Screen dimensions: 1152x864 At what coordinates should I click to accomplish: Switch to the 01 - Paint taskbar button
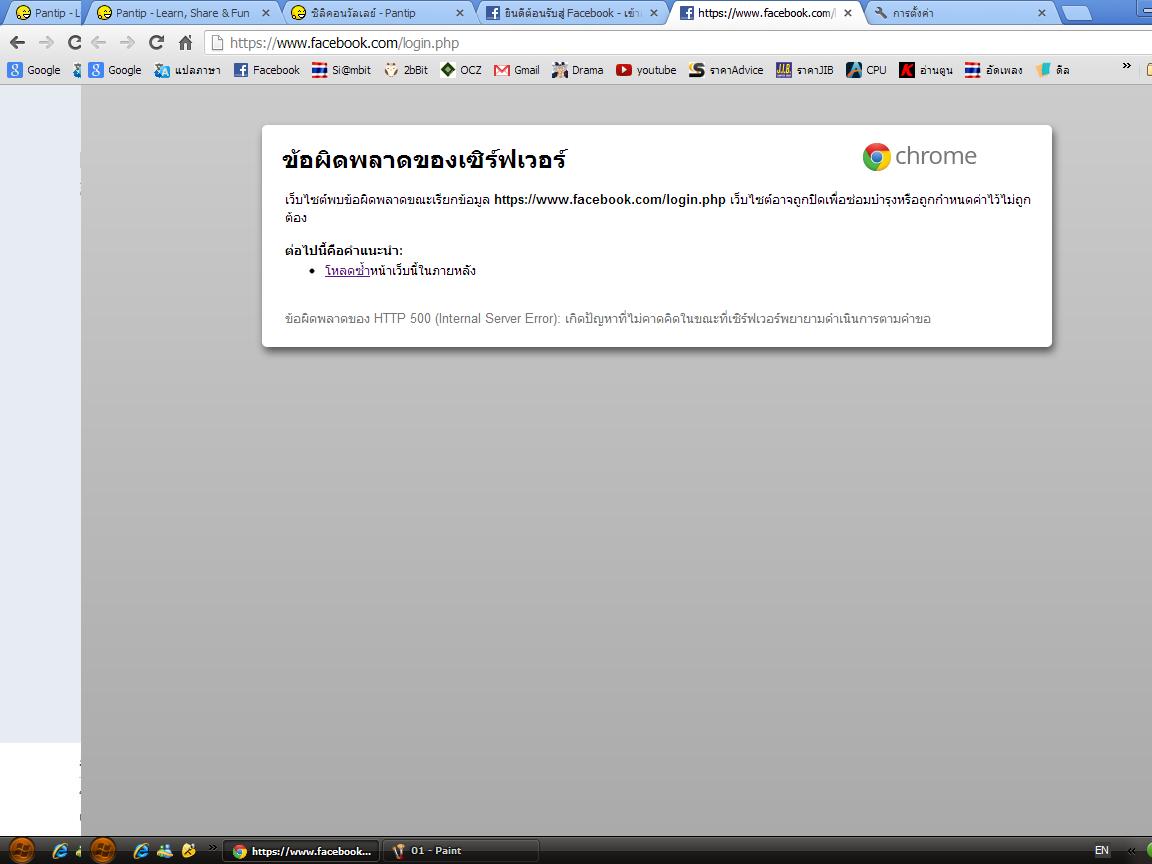[461, 851]
